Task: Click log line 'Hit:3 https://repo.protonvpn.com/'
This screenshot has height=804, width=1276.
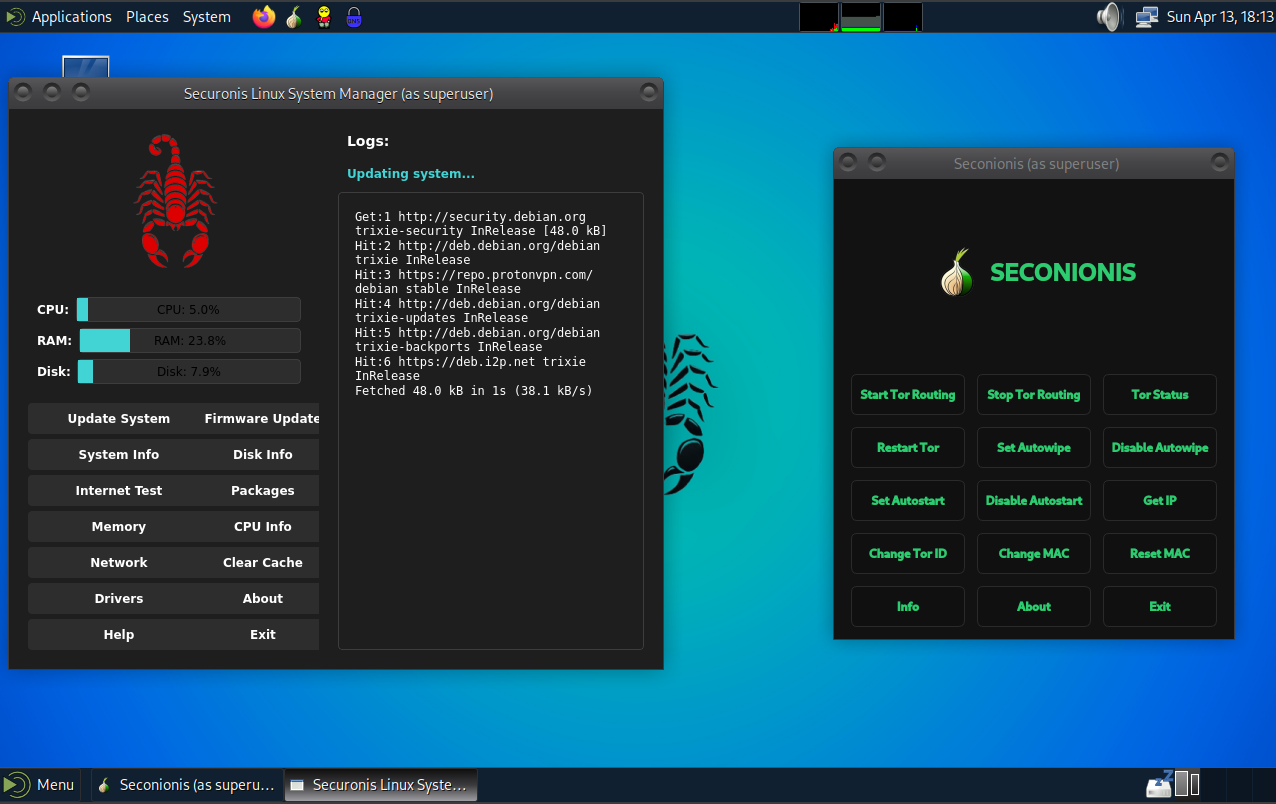Action: pos(474,275)
